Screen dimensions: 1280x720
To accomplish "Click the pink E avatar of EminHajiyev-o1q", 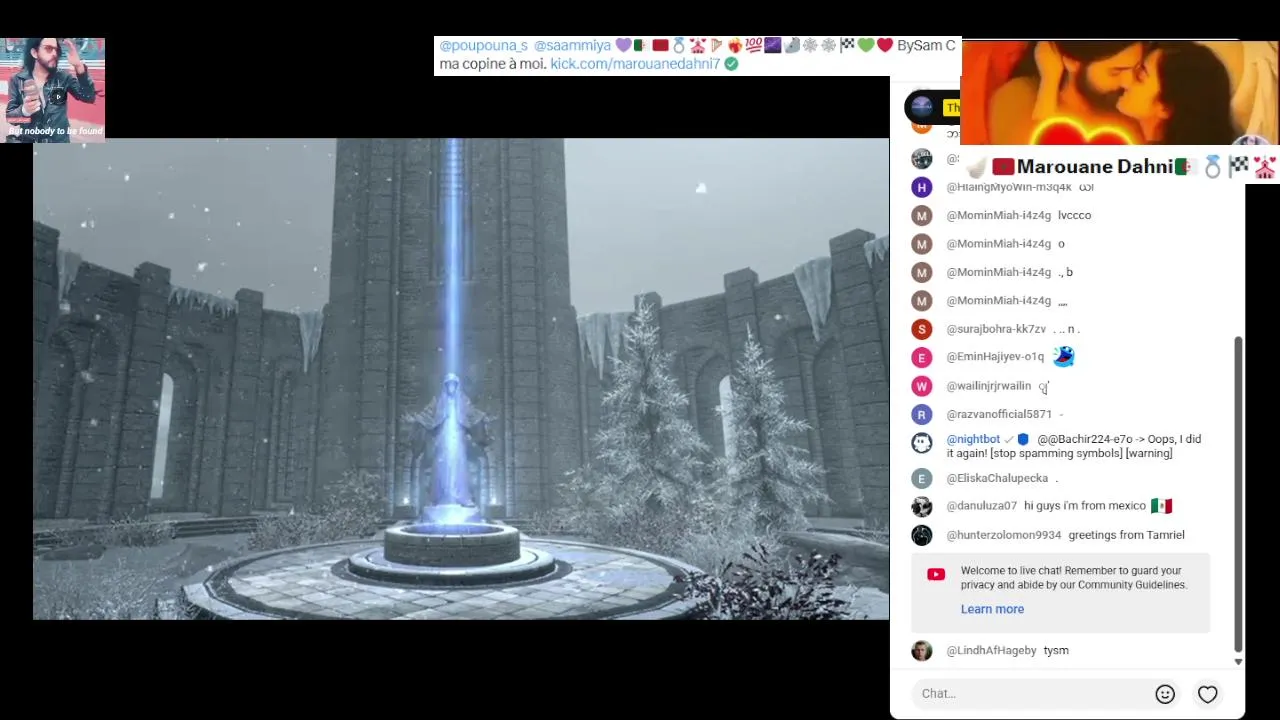I will click(922, 357).
